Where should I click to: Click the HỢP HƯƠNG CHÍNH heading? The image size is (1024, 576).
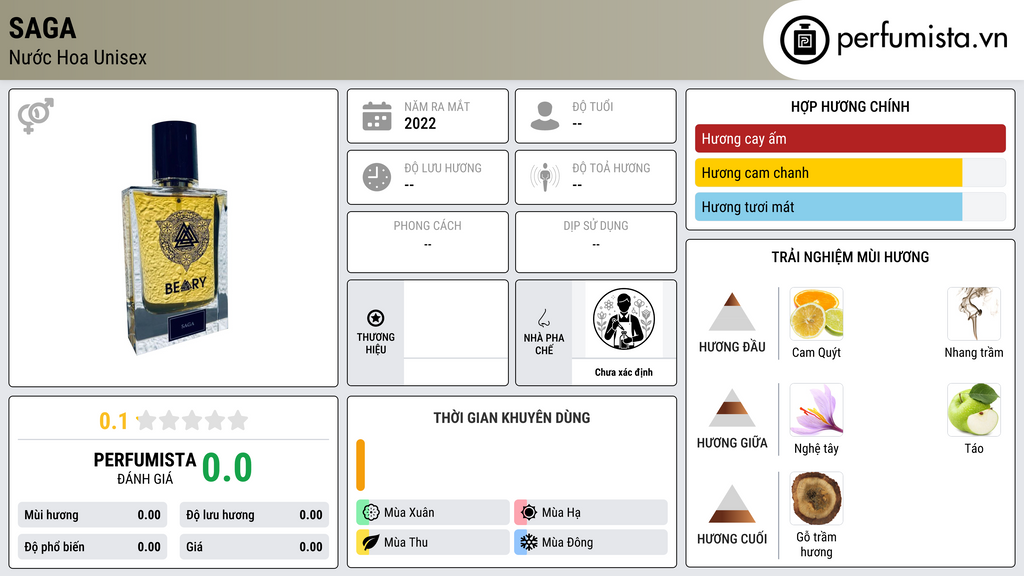850,106
